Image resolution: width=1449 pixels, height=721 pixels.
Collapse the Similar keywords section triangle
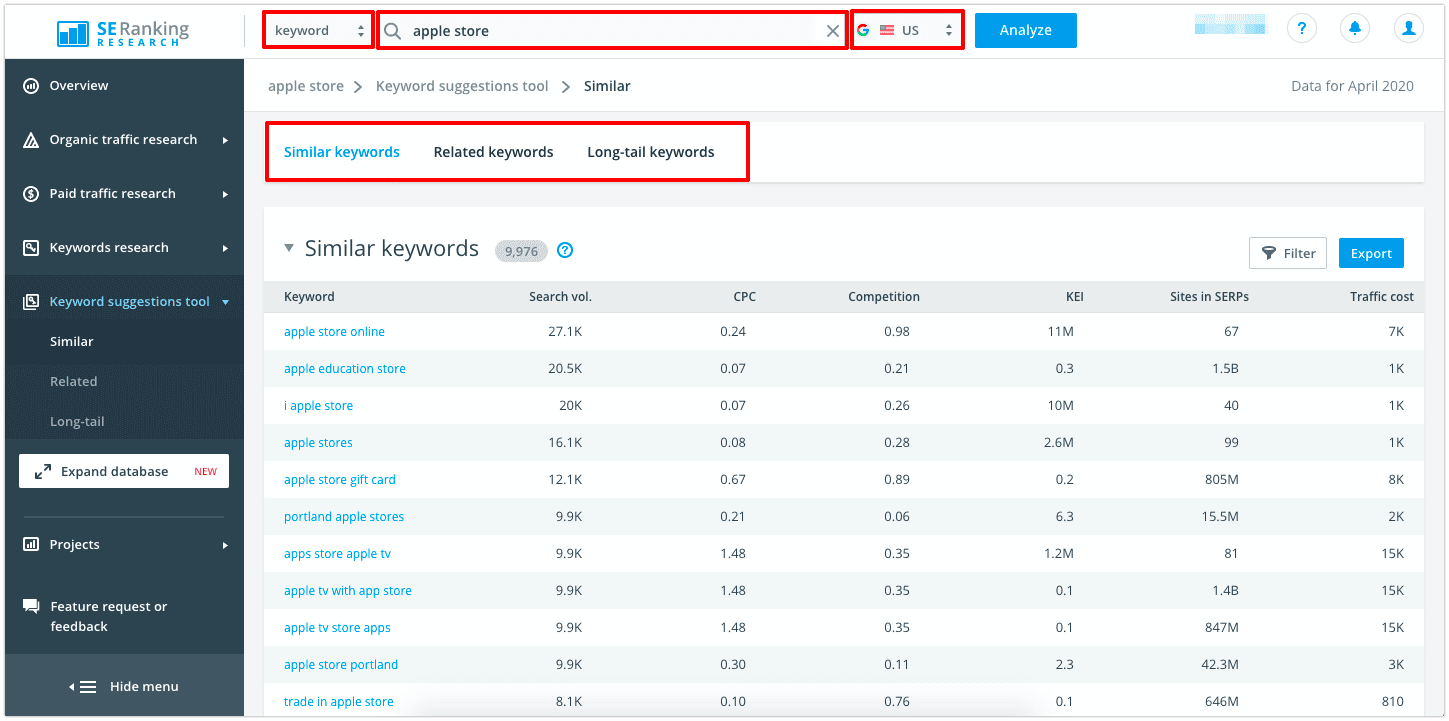pos(289,249)
